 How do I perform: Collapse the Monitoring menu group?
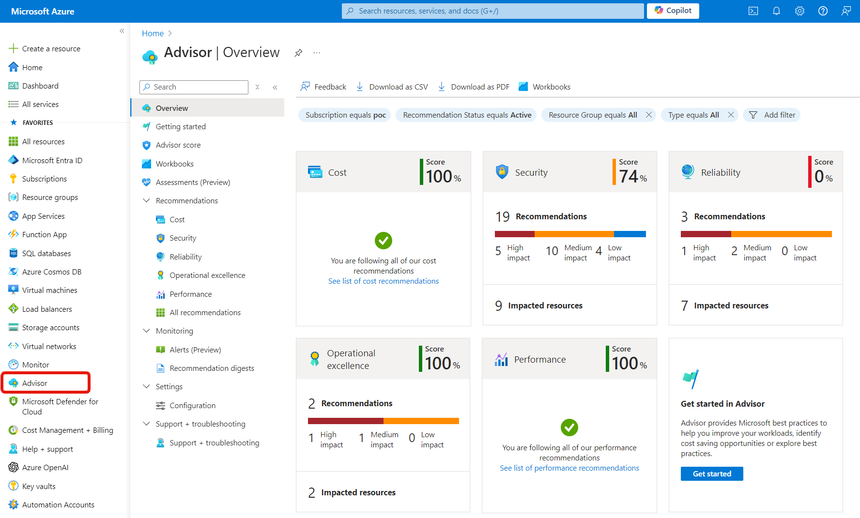(x=146, y=331)
